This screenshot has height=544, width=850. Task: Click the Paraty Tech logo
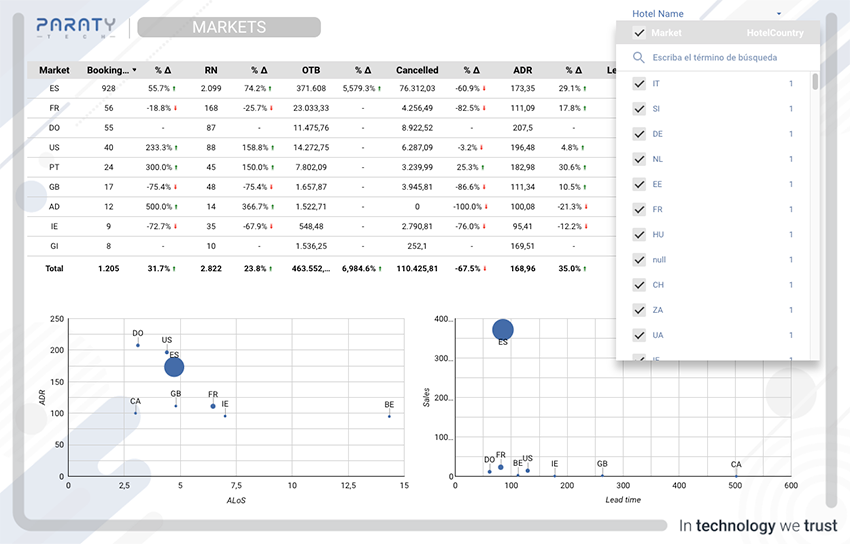(x=76, y=27)
